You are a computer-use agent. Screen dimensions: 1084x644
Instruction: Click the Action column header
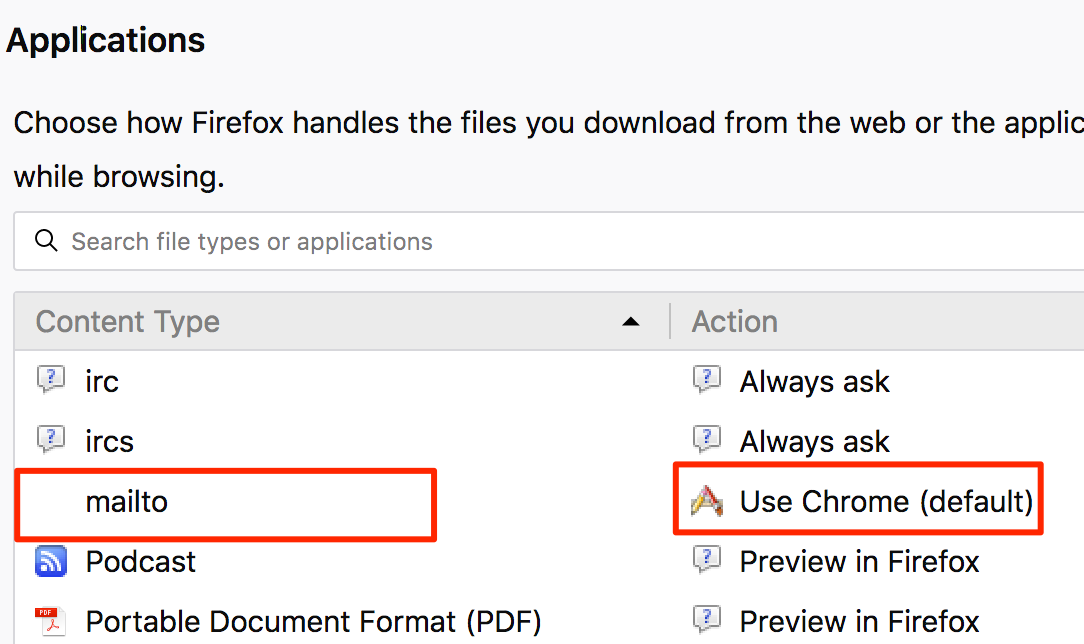click(x=734, y=322)
